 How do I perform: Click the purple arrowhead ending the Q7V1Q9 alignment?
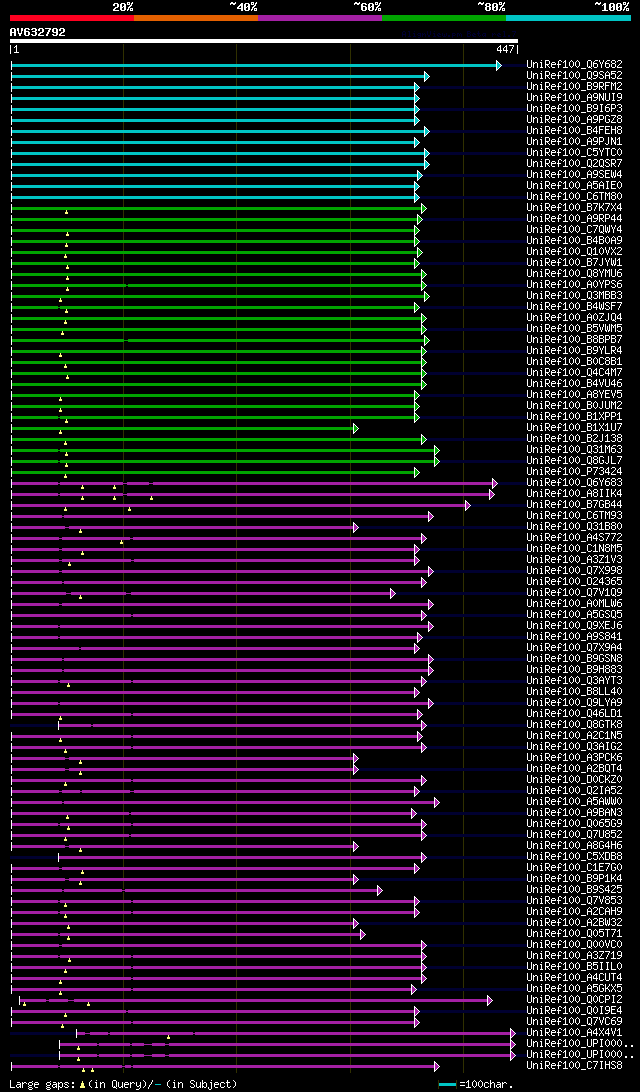(x=393, y=593)
